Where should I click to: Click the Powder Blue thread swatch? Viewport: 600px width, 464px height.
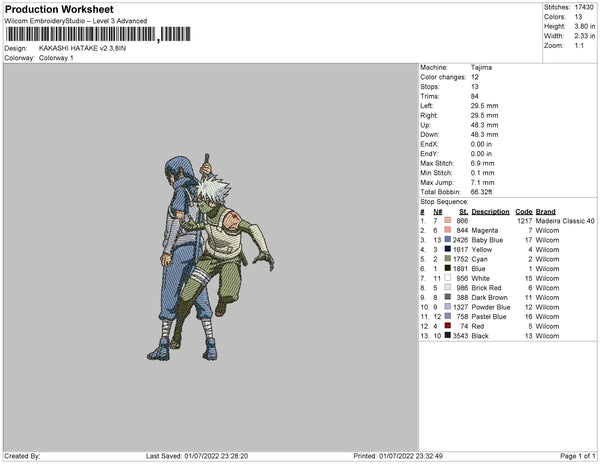[449, 306]
